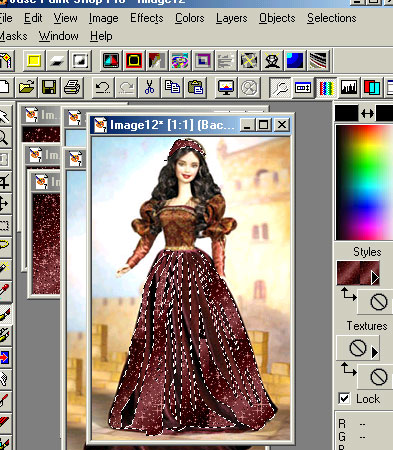Click the grayed-out horizontal lines effect icon
Viewport: 393px width, 450px height.
coord(226,61)
